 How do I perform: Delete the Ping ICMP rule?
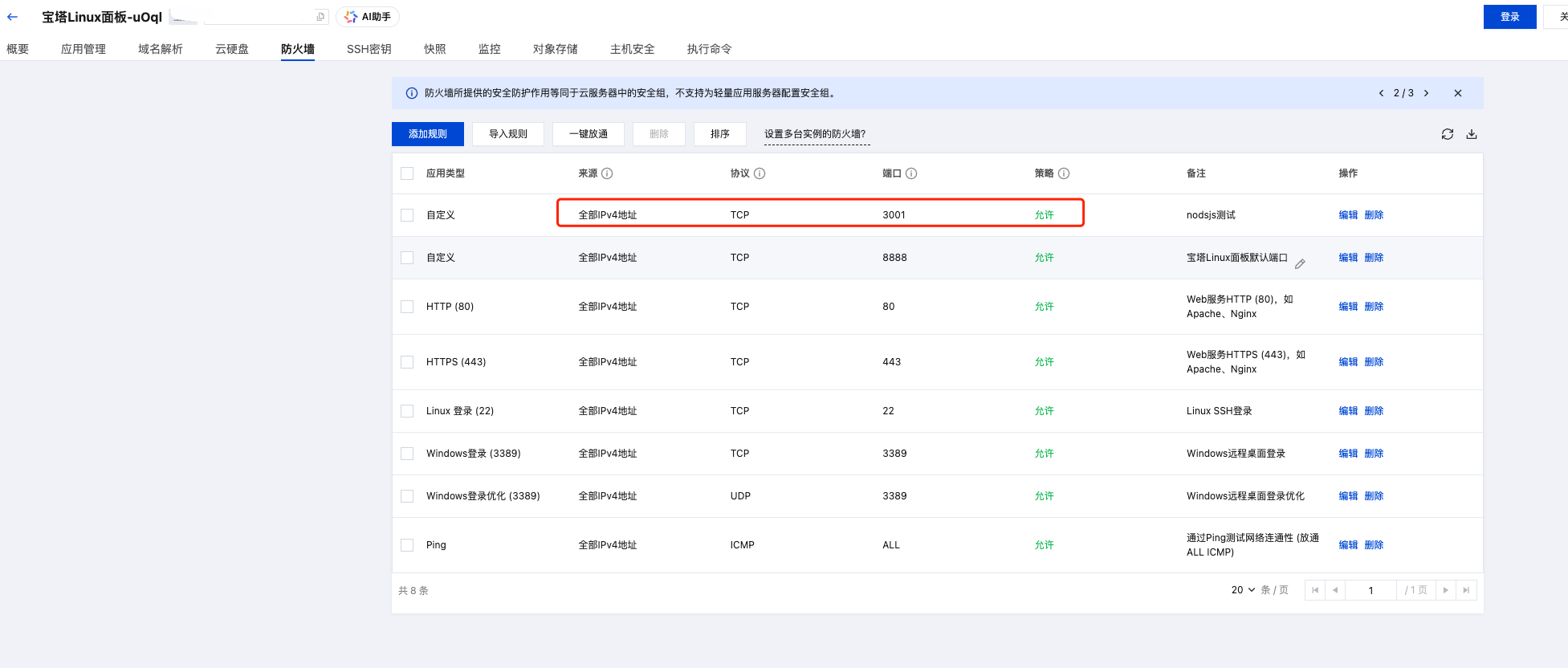tap(1374, 545)
